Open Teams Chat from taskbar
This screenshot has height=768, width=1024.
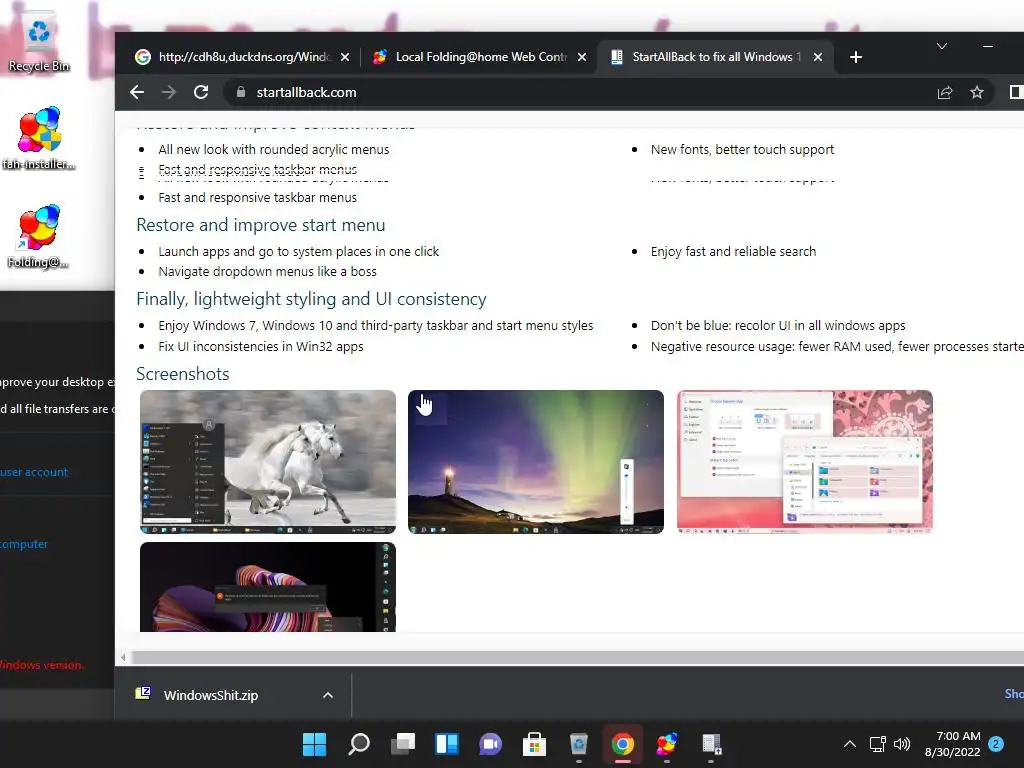click(490, 744)
